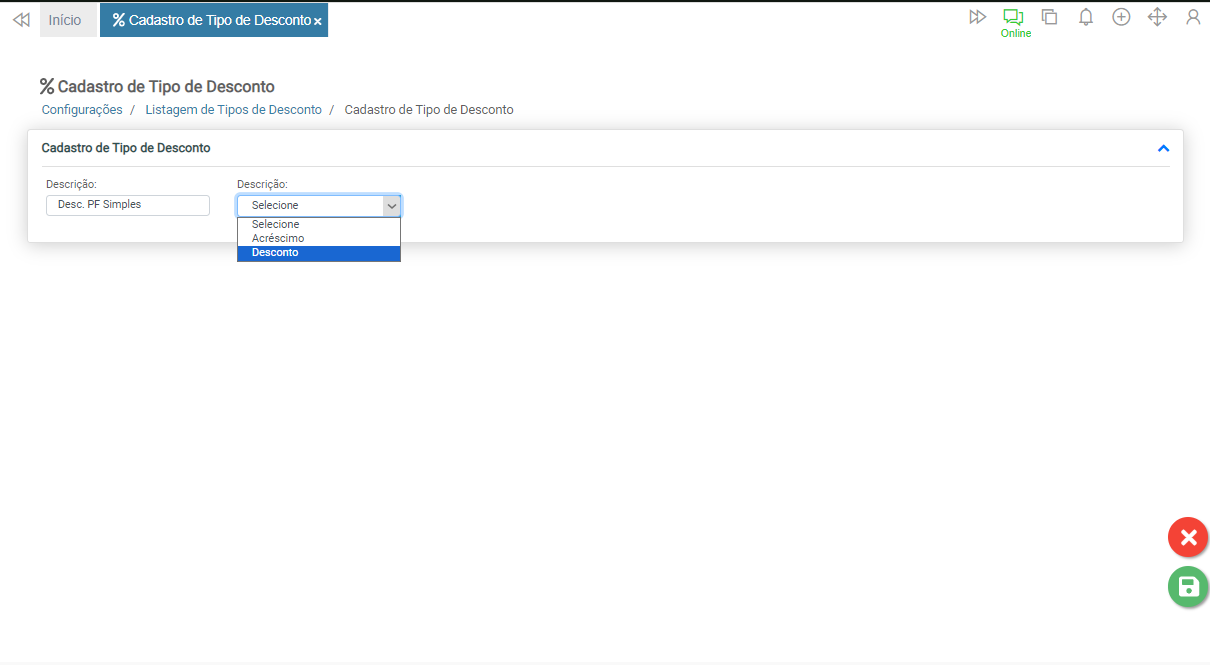Open the Online chat icon
Image resolution: width=1210 pixels, height=665 pixels.
pos(1014,18)
